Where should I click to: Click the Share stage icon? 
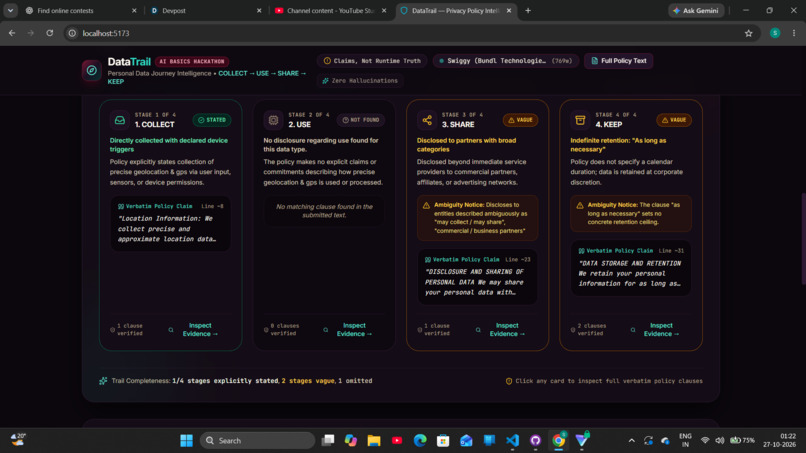pyautogui.click(x=427, y=120)
